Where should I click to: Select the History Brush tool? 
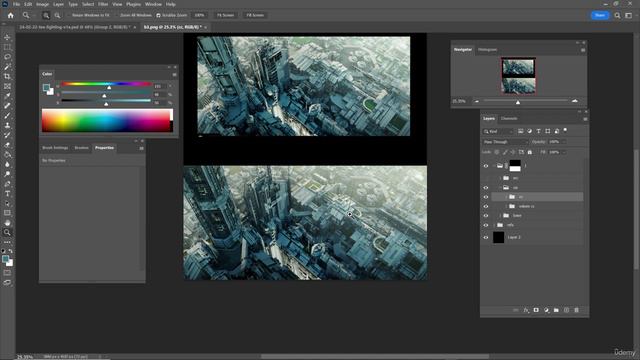[7, 135]
